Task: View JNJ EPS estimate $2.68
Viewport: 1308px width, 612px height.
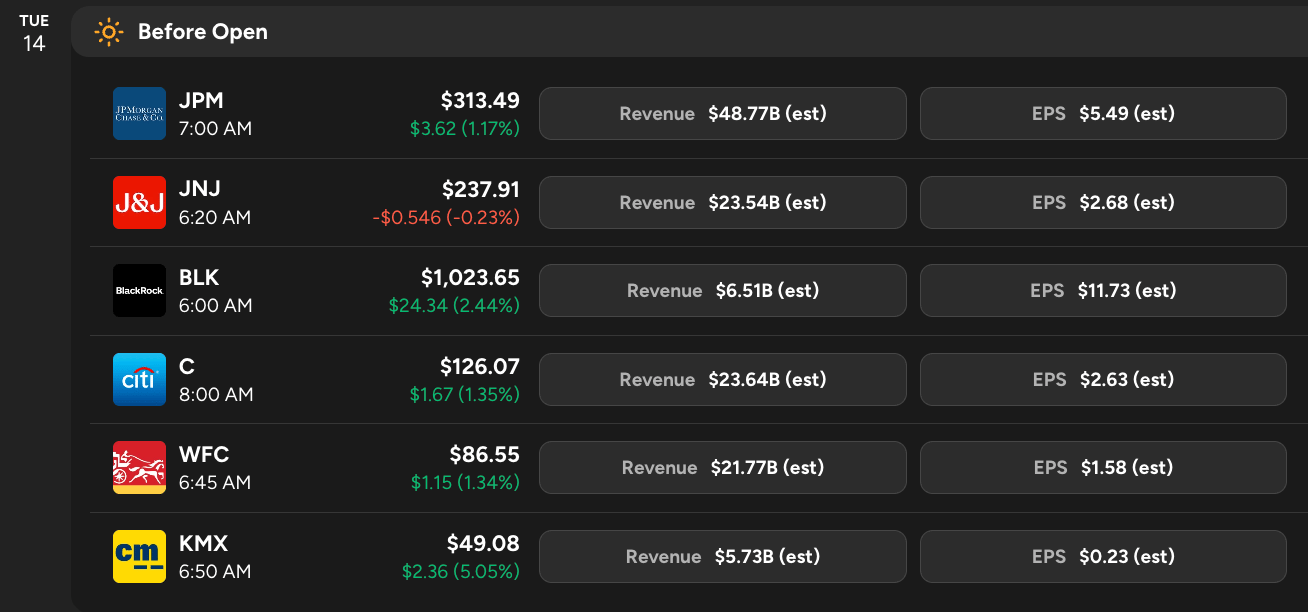Action: (x=1103, y=202)
